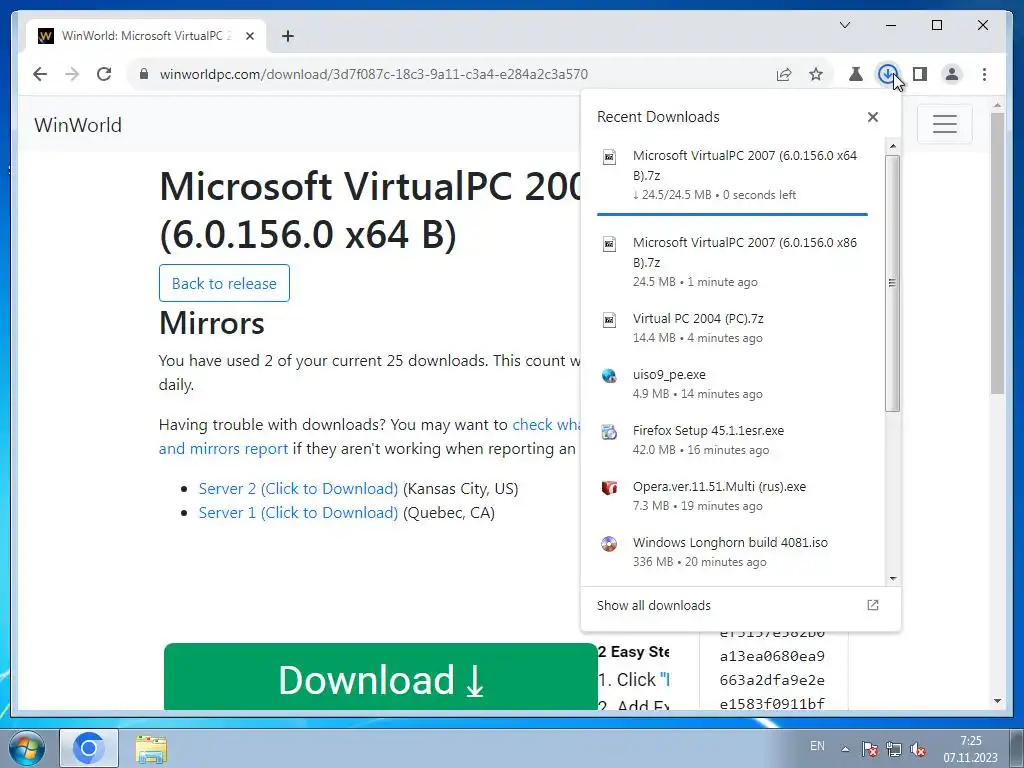Viewport: 1024px width, 768px height.
Task: Click the Action Center flag tray icon
Action: pos(869,749)
